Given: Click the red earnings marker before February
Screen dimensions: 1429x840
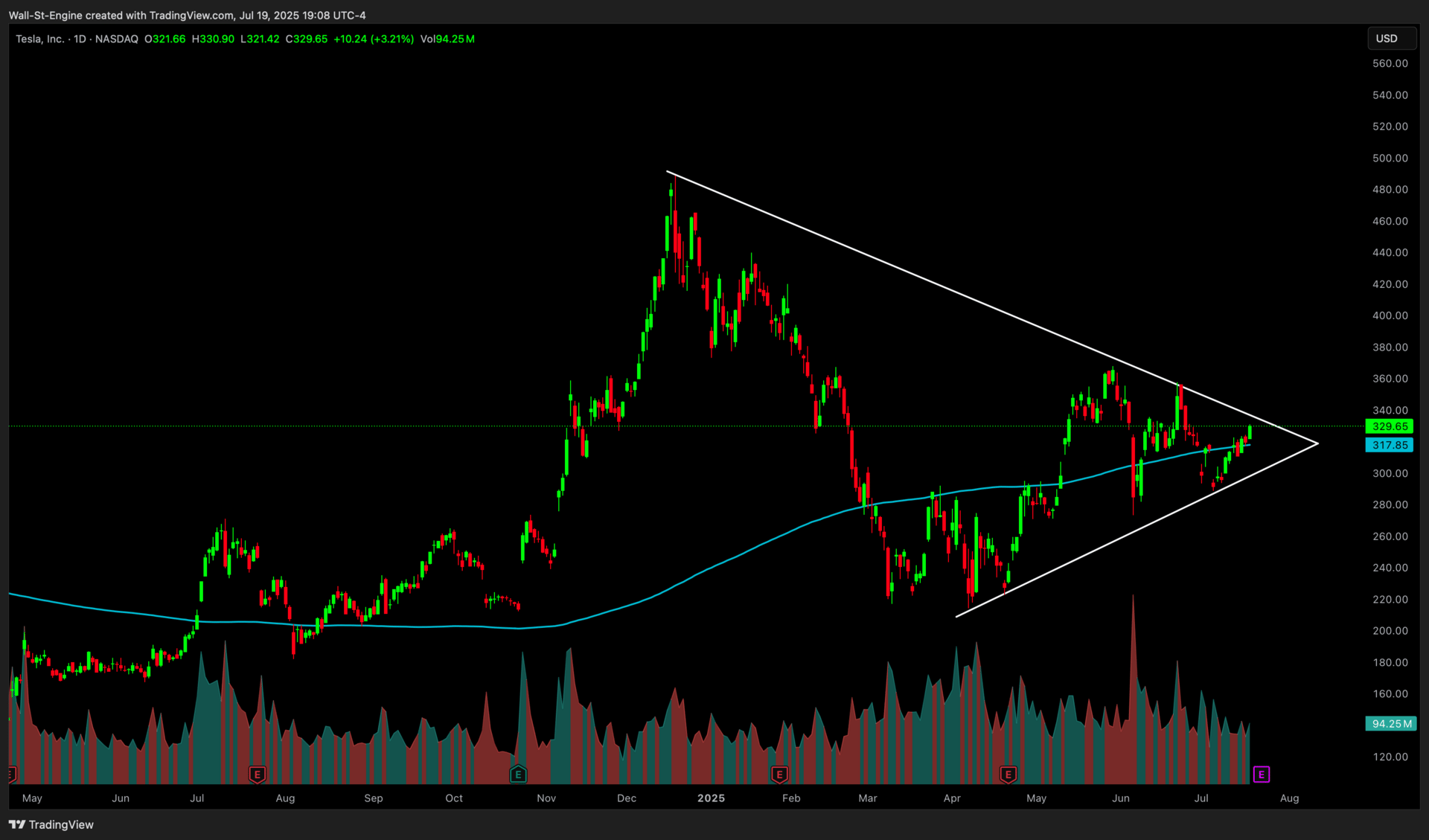Looking at the screenshot, I should tap(779, 775).
